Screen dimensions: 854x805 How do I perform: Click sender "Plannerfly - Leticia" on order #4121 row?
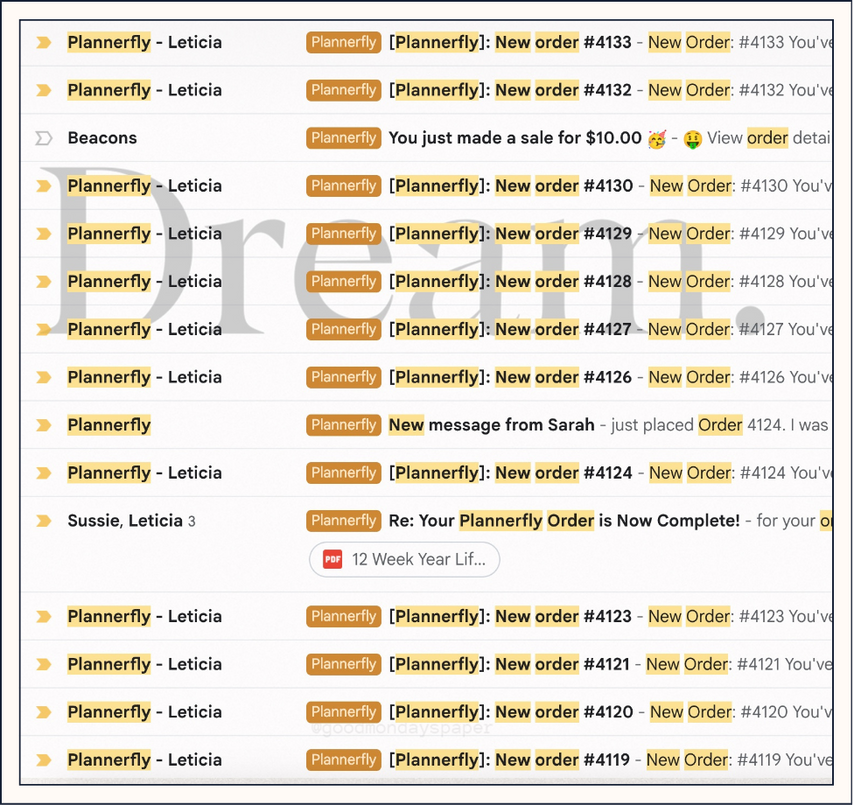coord(145,665)
